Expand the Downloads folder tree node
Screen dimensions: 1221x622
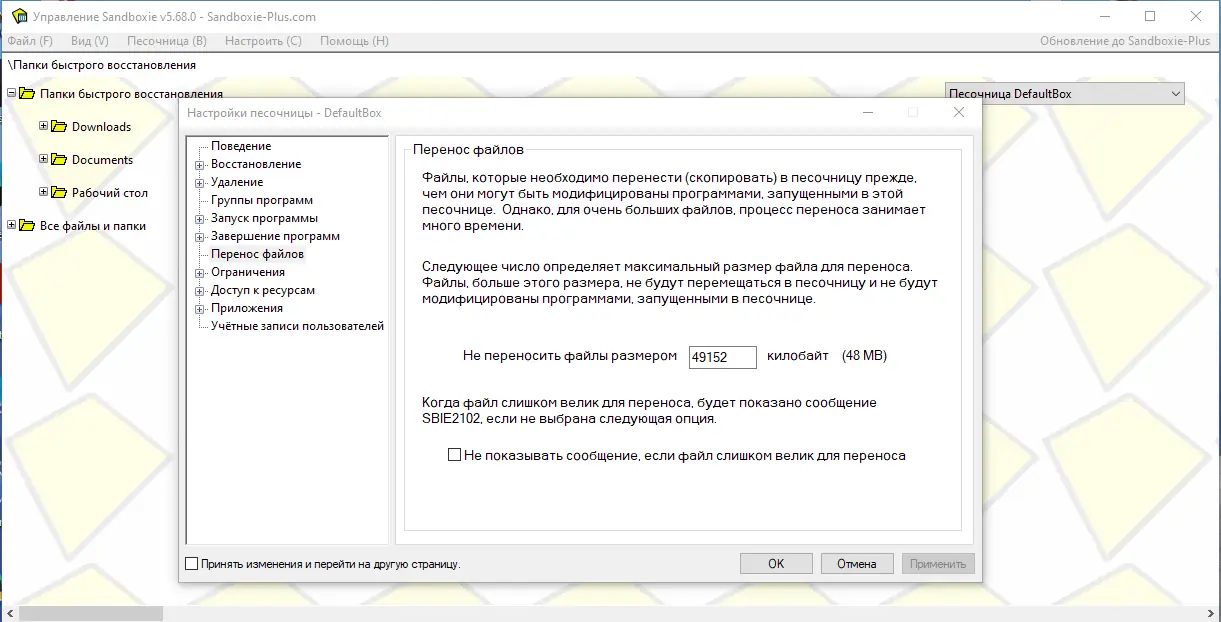(44, 126)
